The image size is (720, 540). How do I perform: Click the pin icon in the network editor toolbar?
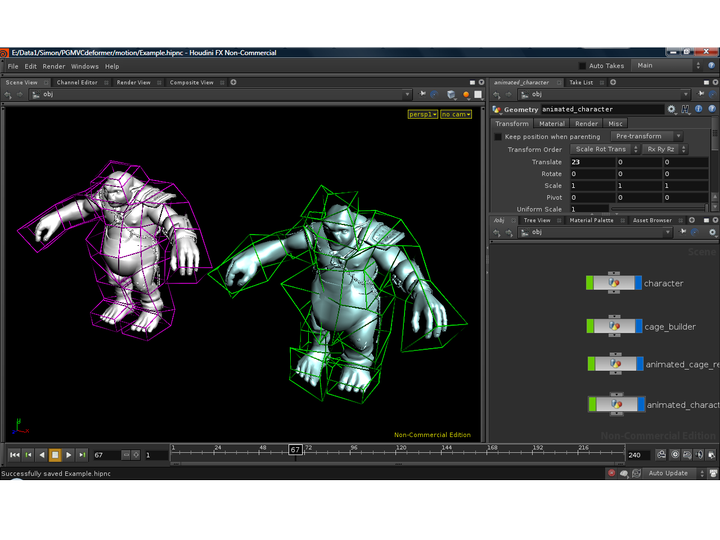point(683,232)
